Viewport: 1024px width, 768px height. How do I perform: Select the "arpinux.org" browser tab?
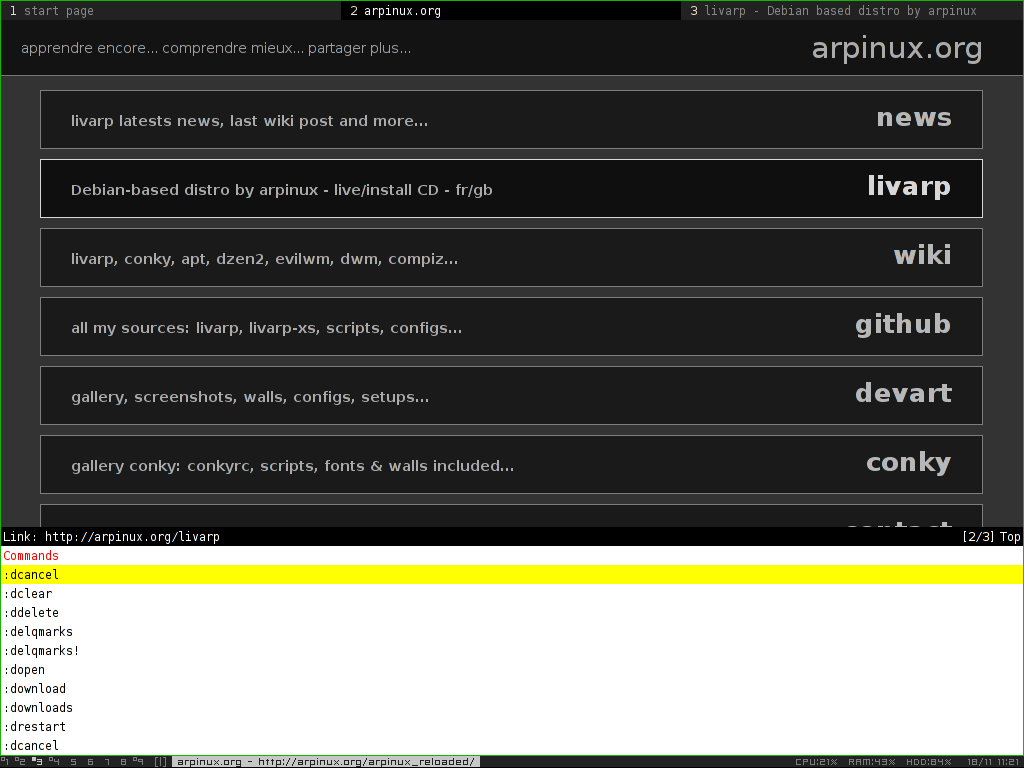pyautogui.click(x=511, y=10)
